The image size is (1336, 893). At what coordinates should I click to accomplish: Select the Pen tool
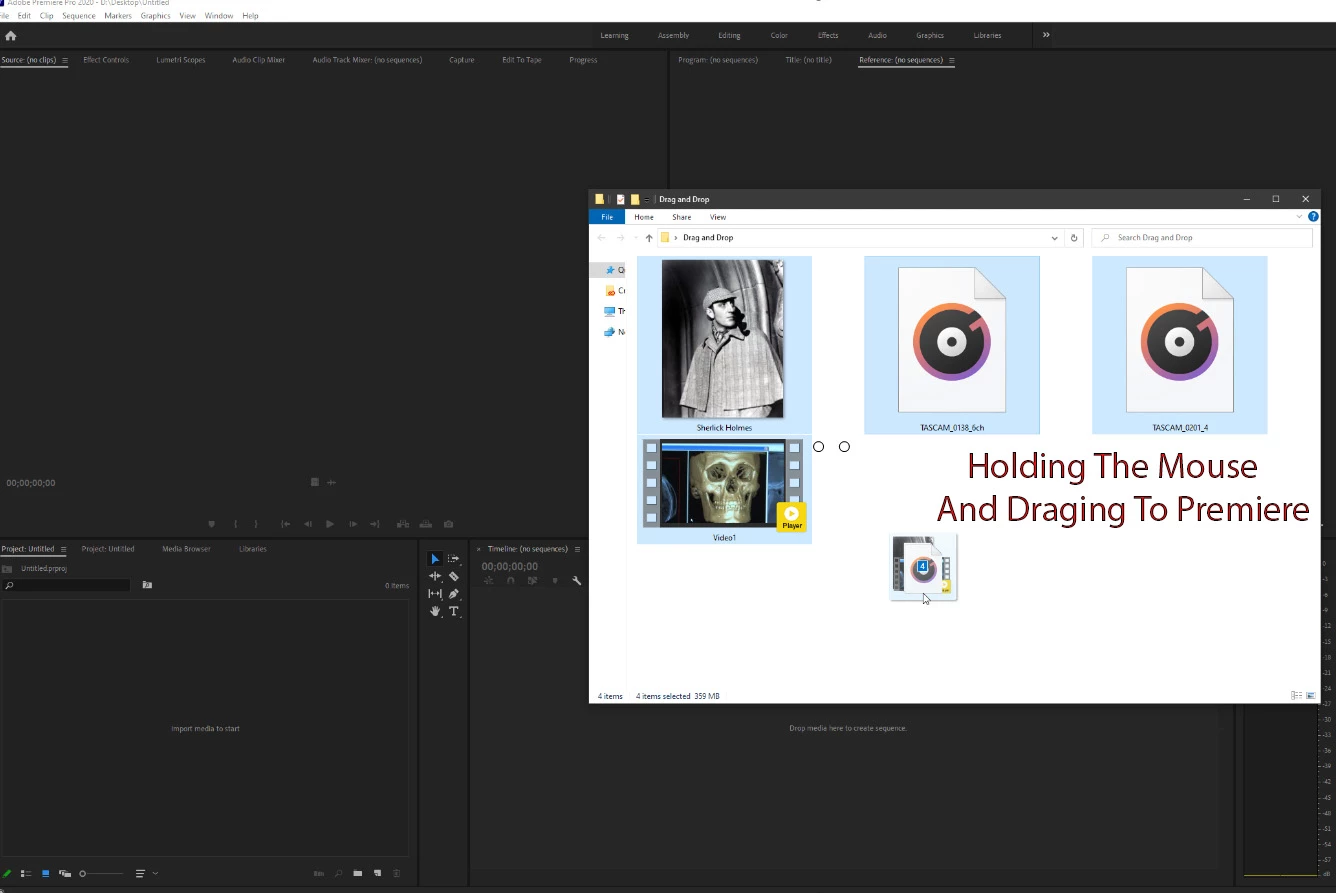(454, 594)
